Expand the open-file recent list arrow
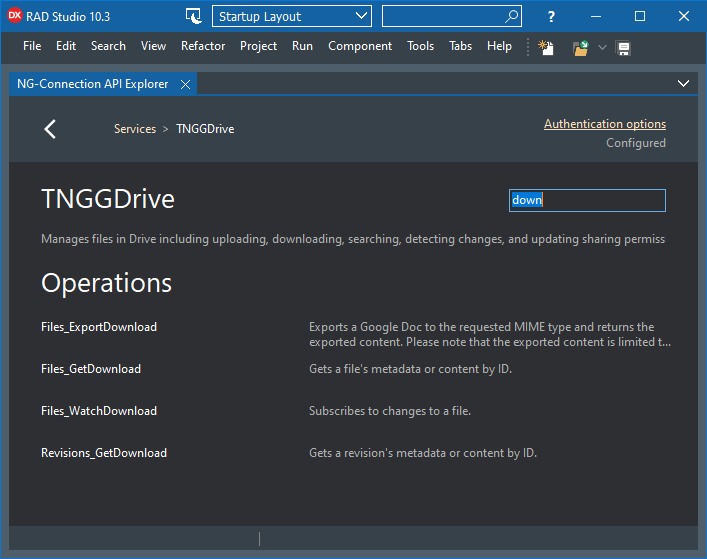Image resolution: width=707 pixels, height=559 pixels. pos(602,47)
